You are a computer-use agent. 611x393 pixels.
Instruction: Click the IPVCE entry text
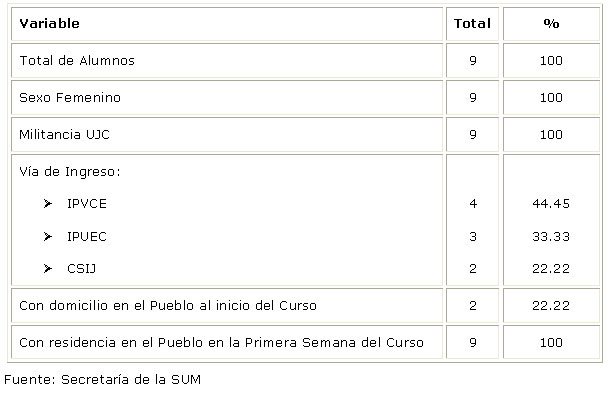pos(87,203)
